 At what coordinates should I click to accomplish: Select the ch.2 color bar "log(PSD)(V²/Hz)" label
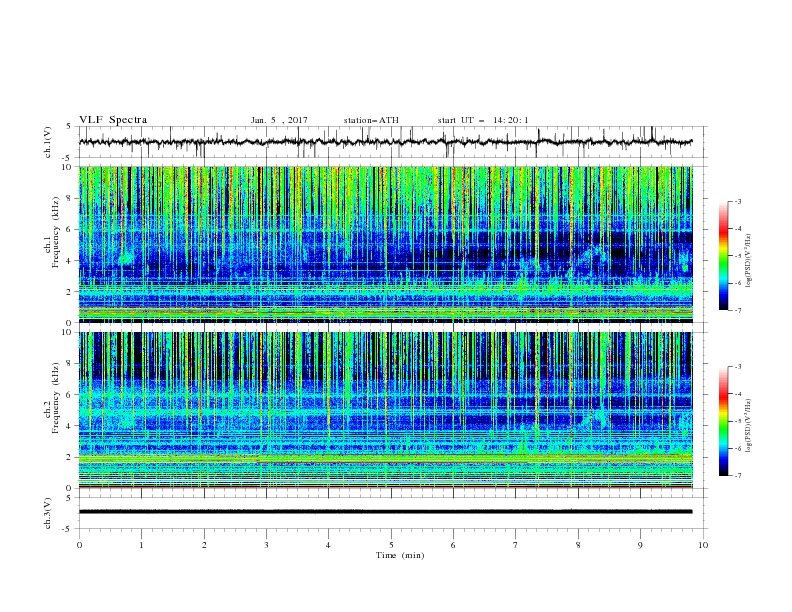point(749,426)
